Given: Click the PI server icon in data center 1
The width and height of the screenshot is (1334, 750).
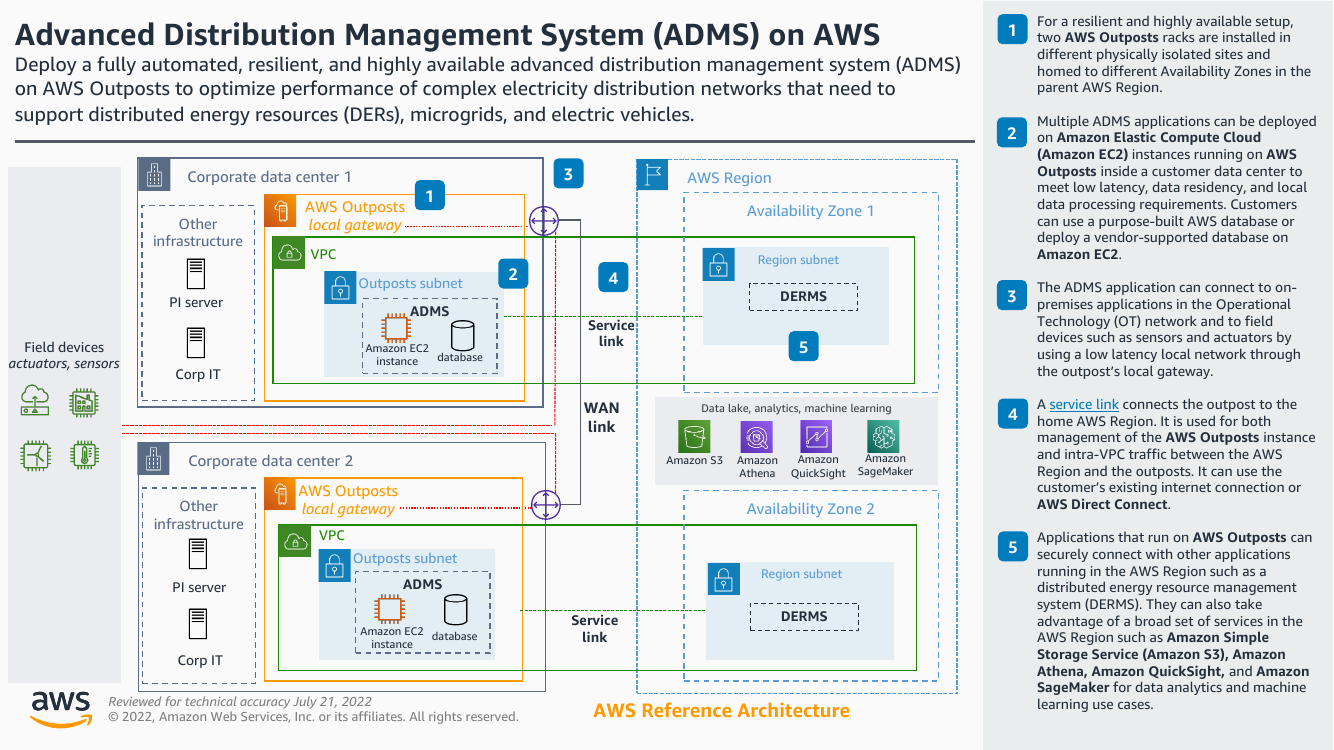Looking at the screenshot, I should coord(196,273).
